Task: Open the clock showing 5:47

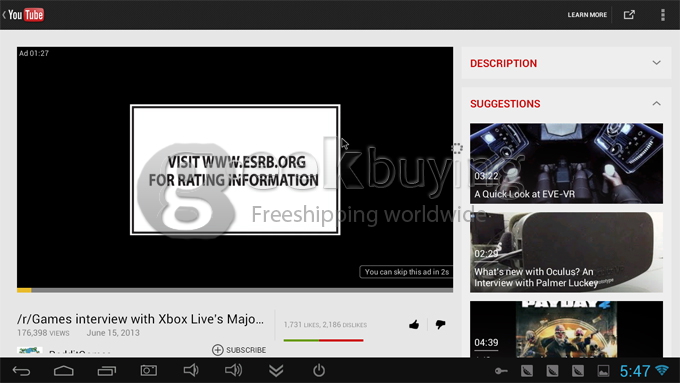Action: coord(635,371)
